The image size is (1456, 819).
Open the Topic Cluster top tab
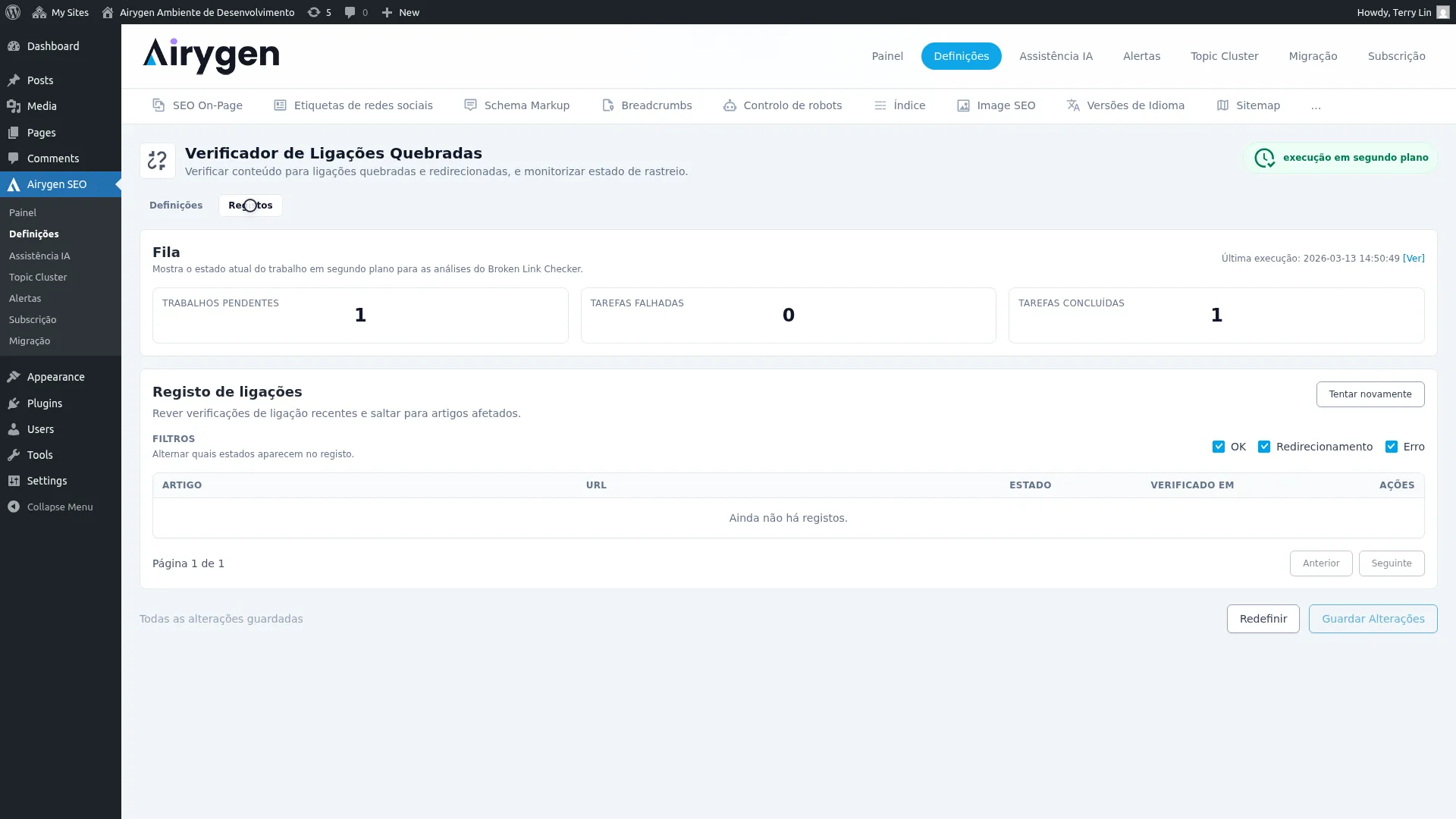(x=1224, y=56)
